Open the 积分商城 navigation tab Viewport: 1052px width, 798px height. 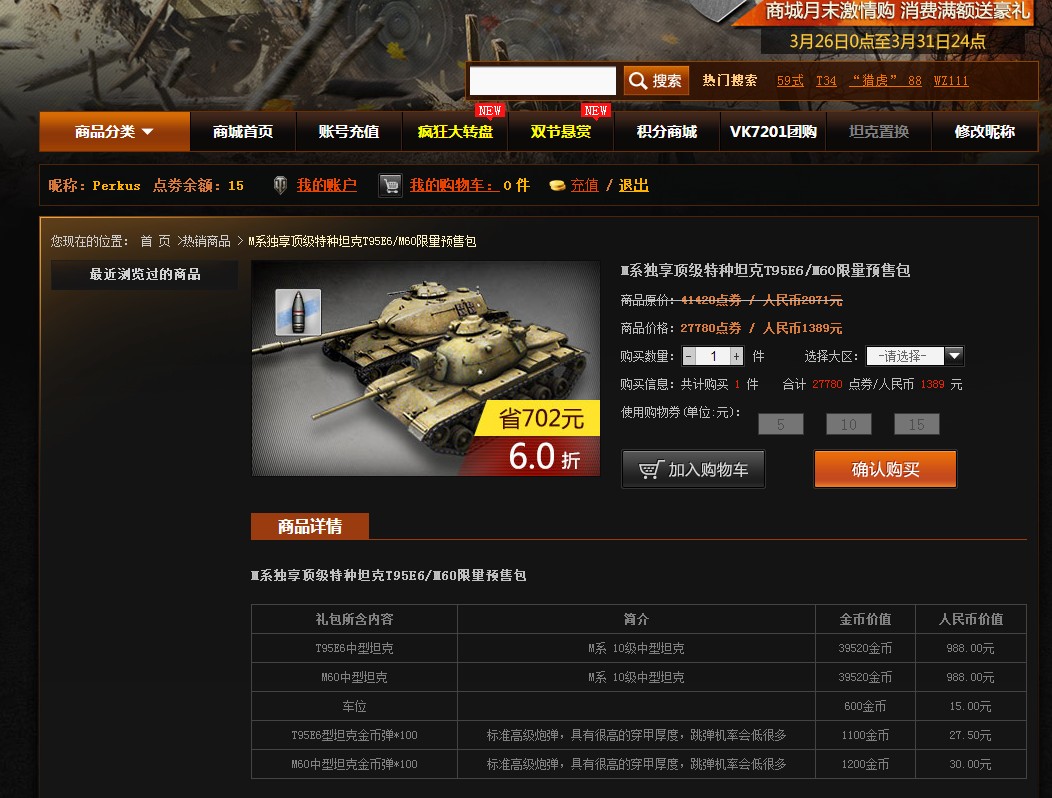click(x=667, y=132)
